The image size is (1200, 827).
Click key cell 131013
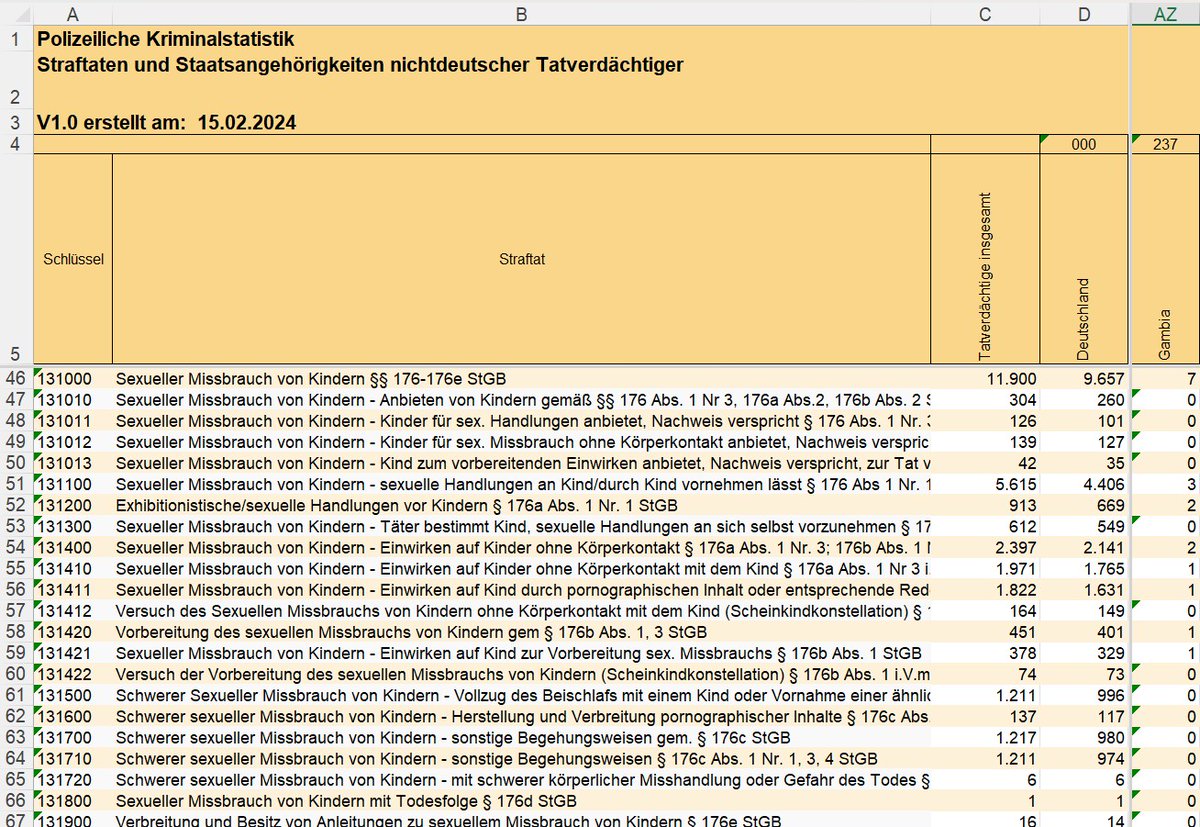tap(73, 463)
